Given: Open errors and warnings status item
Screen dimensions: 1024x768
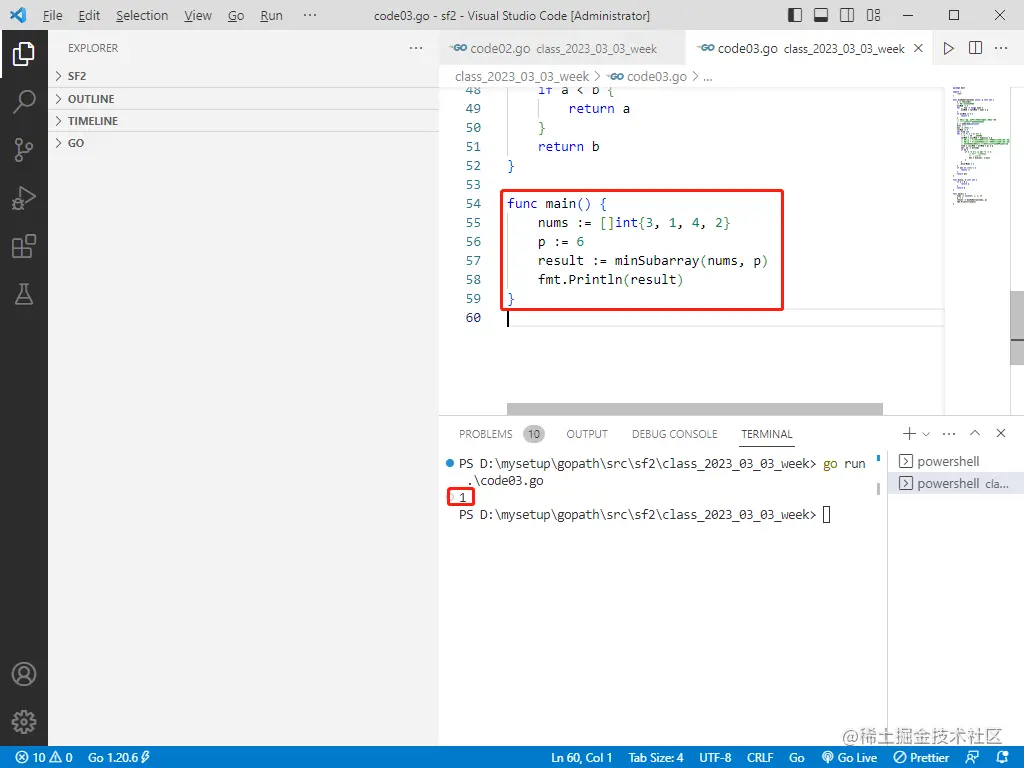Looking at the screenshot, I should click(44, 757).
